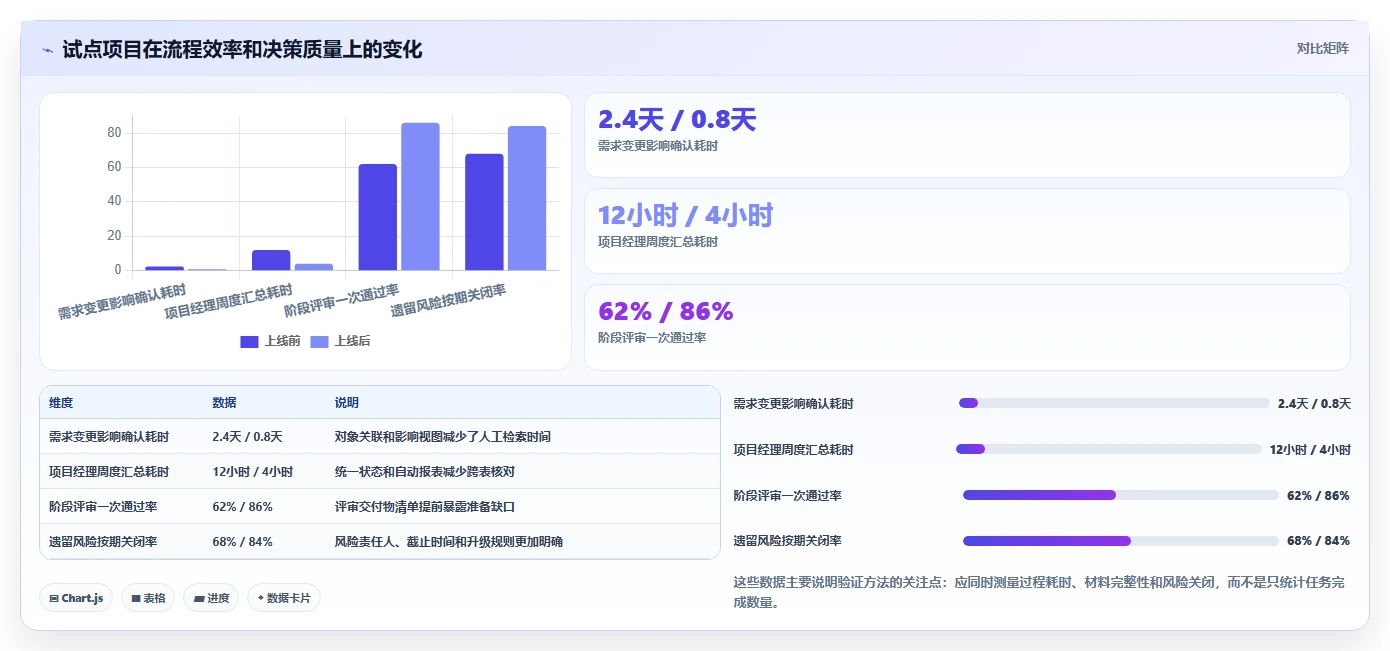
Task: Click the lightning icon beside the title
Action: pyautogui.click(x=47, y=49)
